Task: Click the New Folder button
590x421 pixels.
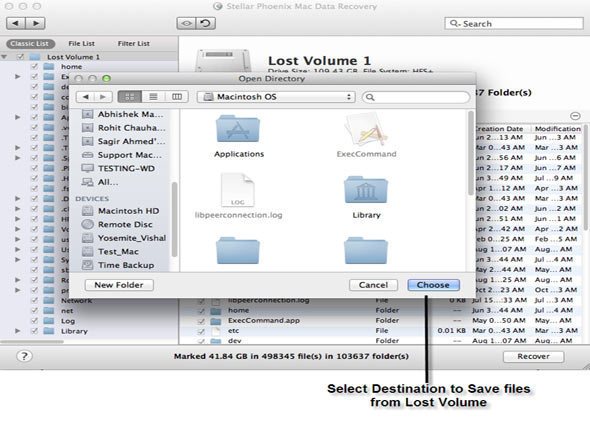Action: coord(119,285)
